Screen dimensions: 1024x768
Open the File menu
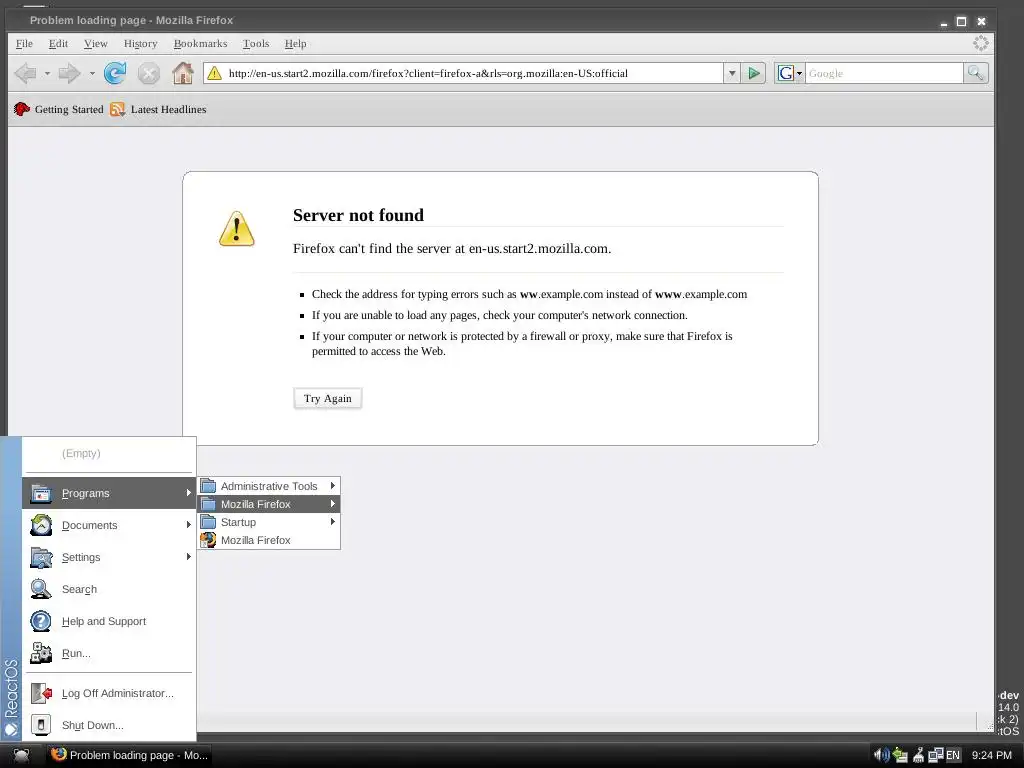coord(24,43)
